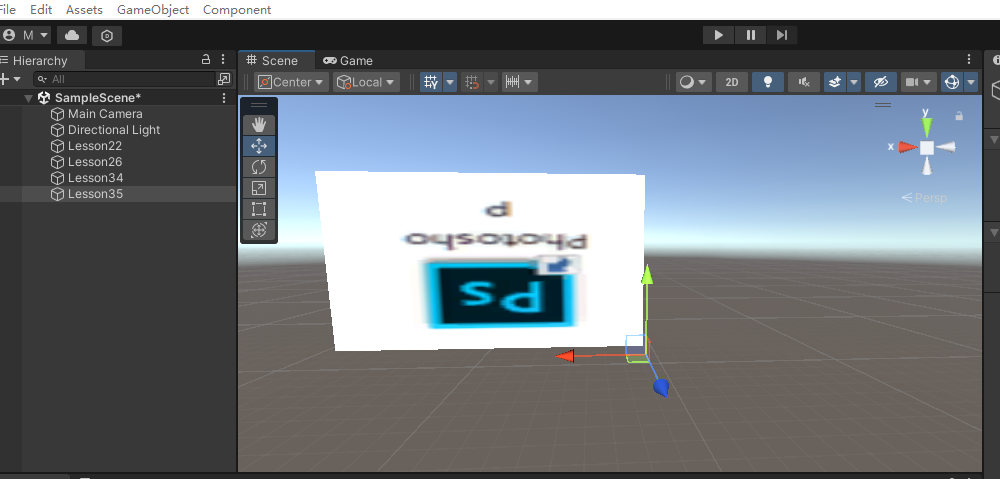Toggle 2D scene view mode

point(732,82)
